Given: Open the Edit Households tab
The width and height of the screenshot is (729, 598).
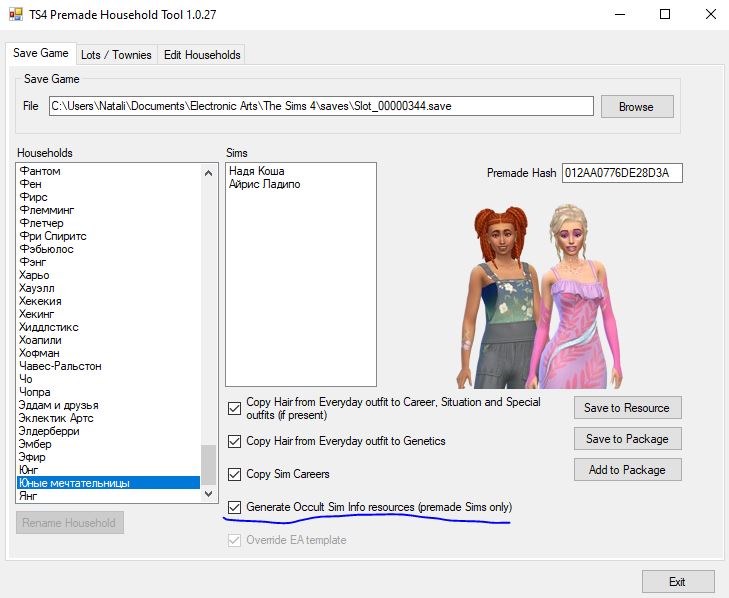Looking at the screenshot, I should (202, 54).
